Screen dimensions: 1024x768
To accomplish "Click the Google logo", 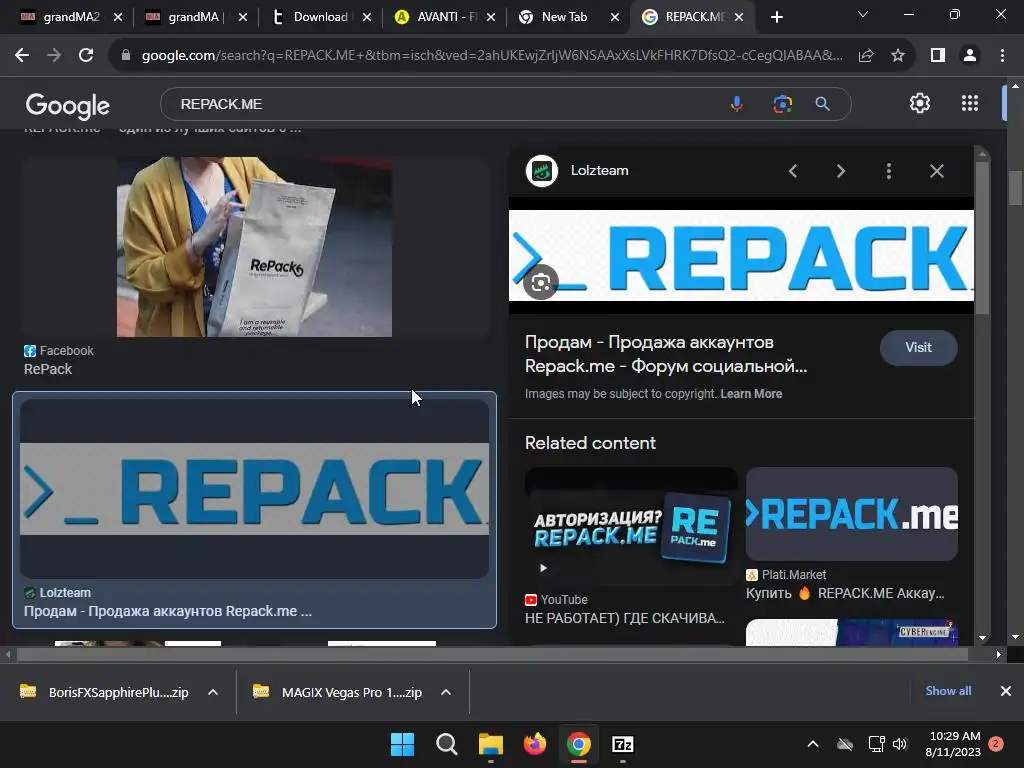I will coord(68,105).
